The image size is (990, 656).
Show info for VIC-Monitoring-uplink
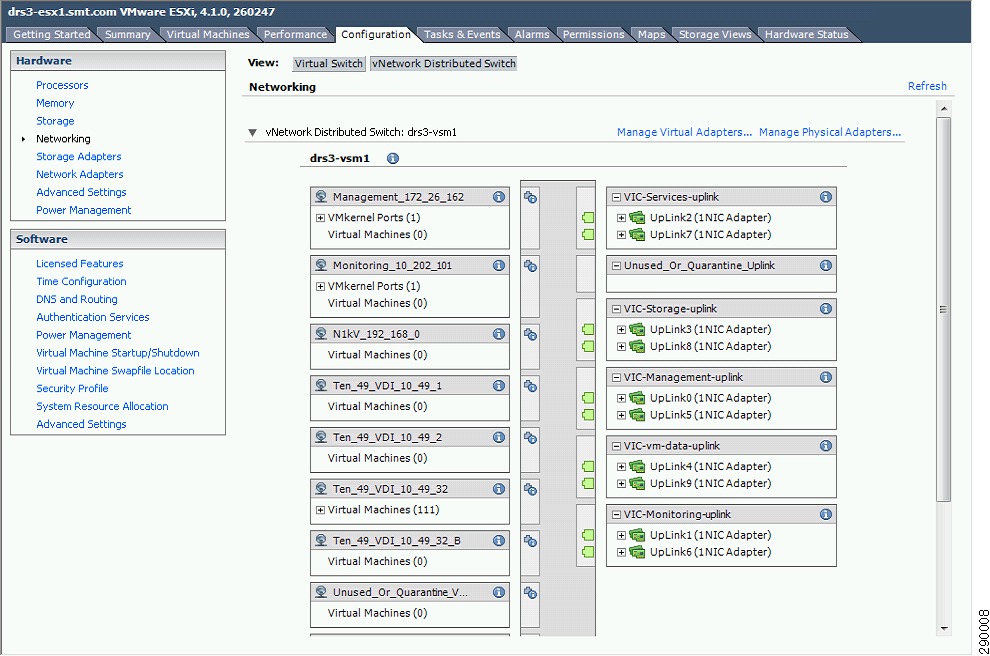click(825, 515)
